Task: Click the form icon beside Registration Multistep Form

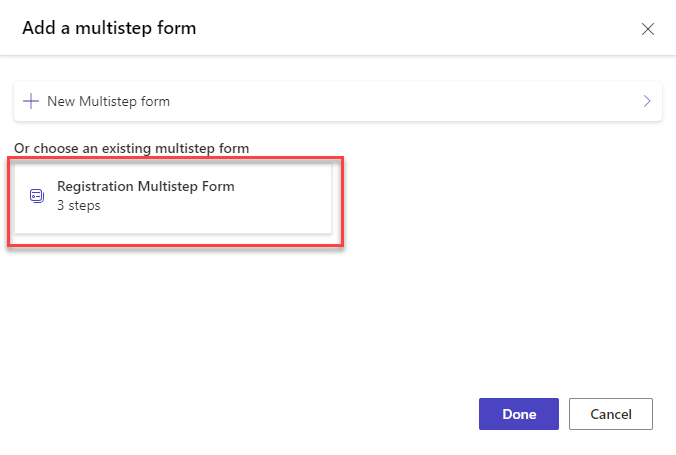Action: [x=37, y=196]
